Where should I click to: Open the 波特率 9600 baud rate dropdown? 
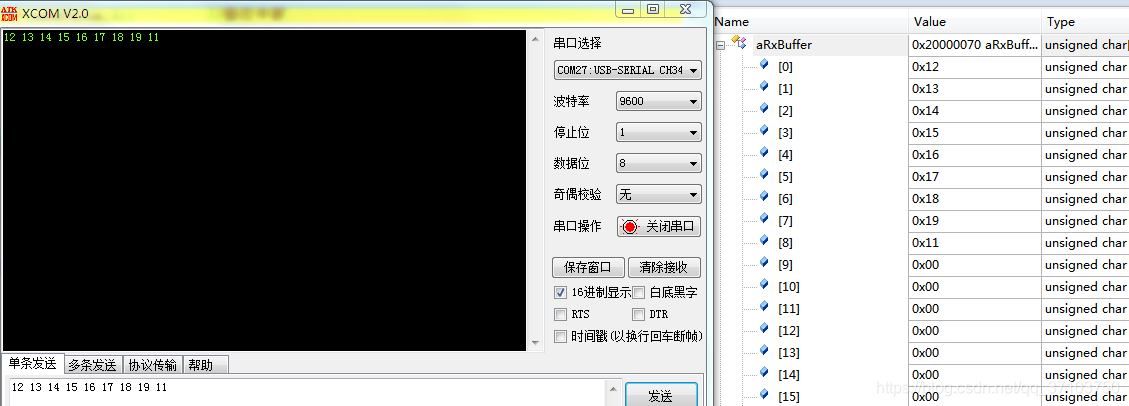point(659,102)
